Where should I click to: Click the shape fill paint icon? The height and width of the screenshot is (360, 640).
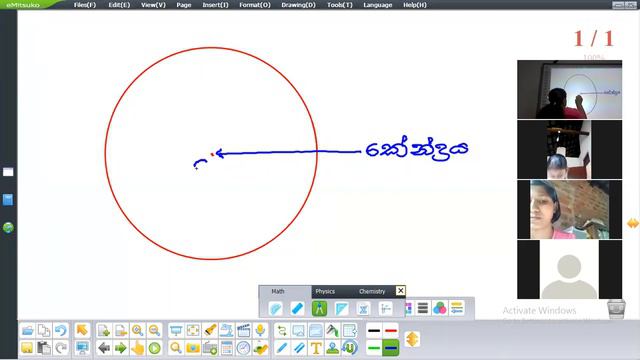tap(333, 330)
